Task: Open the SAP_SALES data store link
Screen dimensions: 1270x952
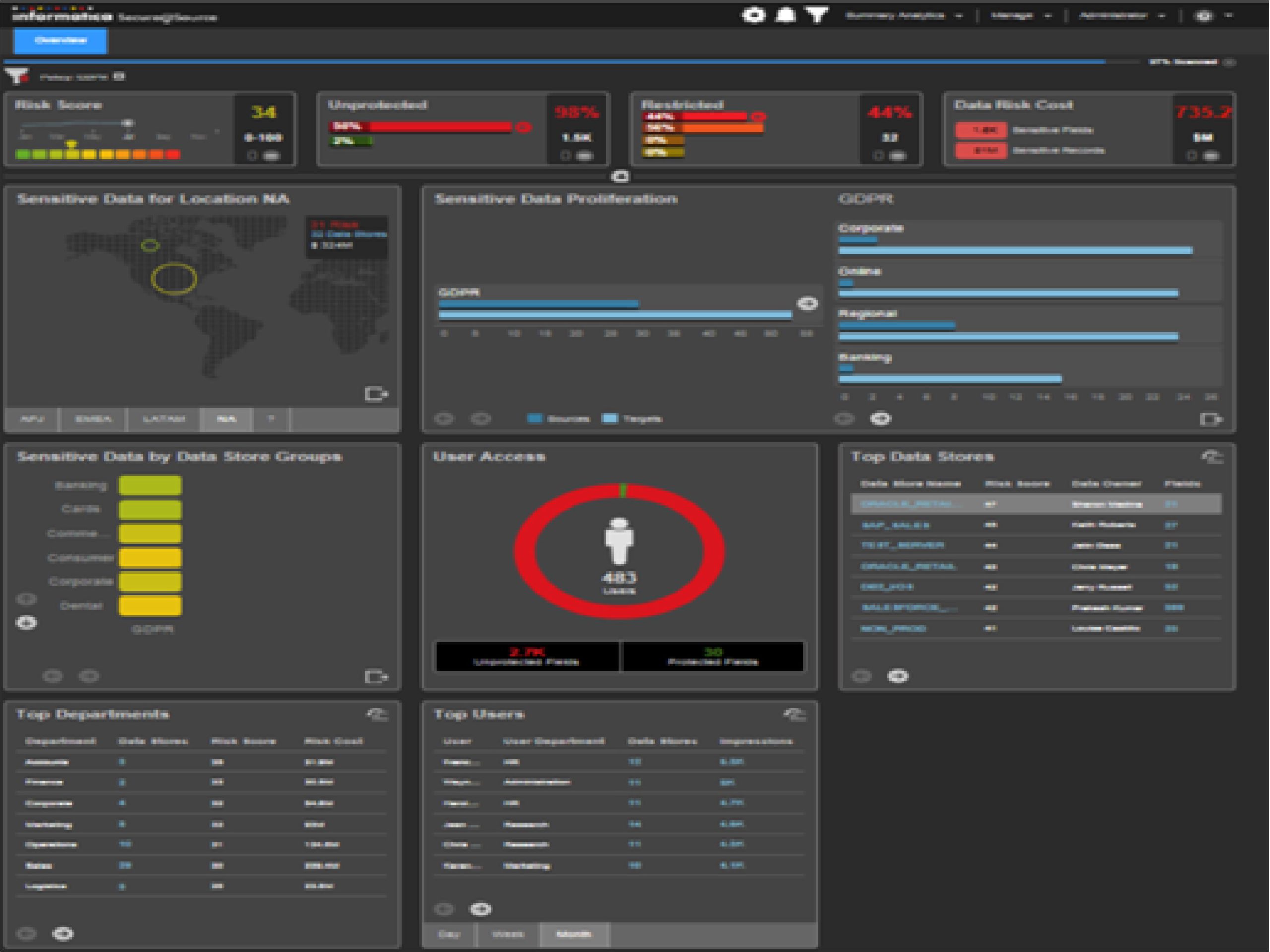Action: (895, 525)
